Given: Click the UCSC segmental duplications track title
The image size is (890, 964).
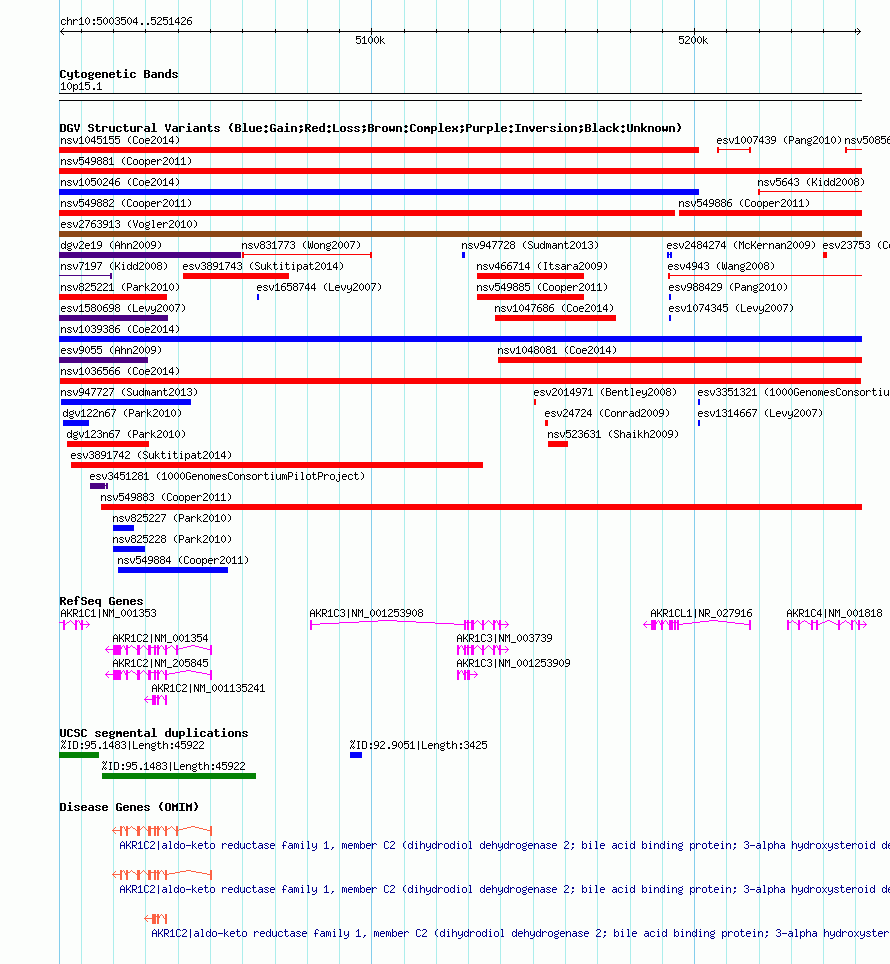Looking at the screenshot, I should [x=154, y=733].
